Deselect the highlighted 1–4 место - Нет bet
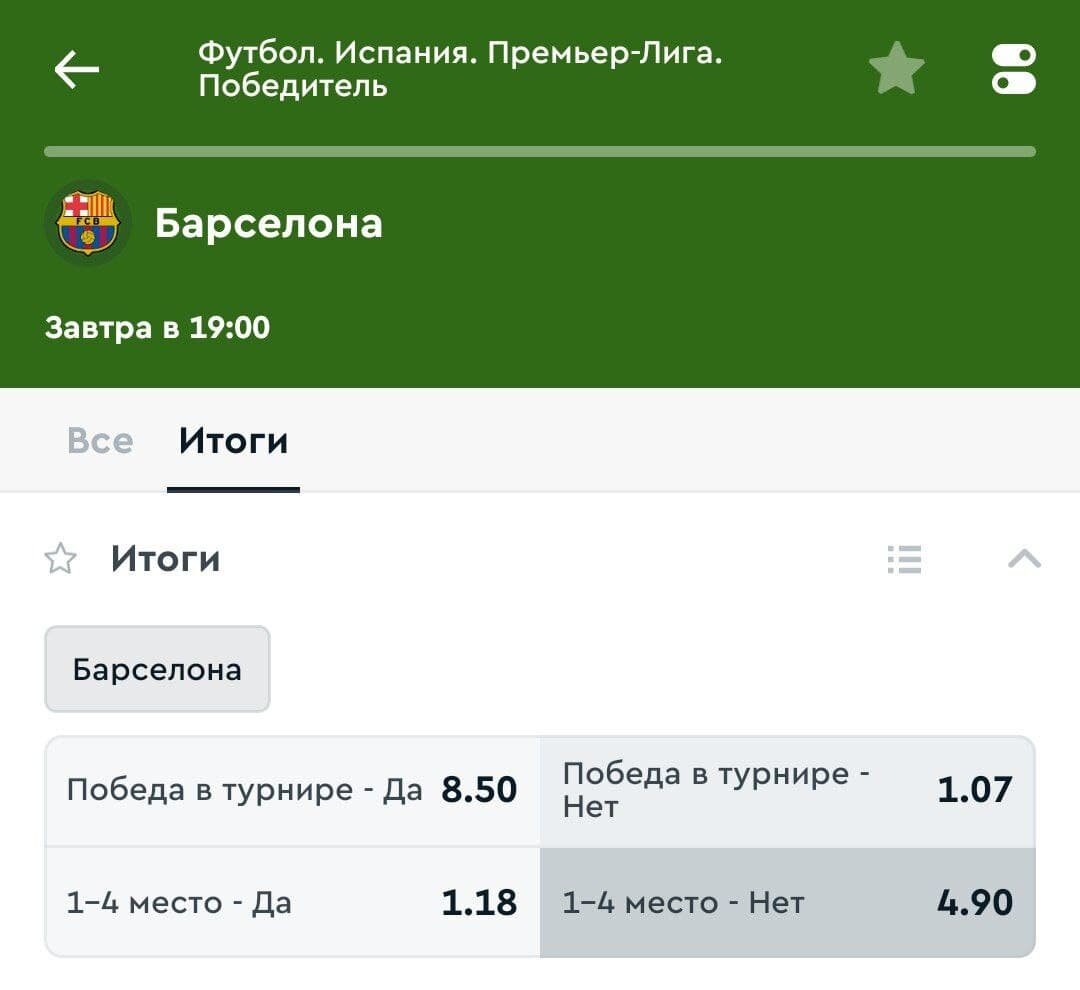The height and width of the screenshot is (990, 1080). point(787,903)
